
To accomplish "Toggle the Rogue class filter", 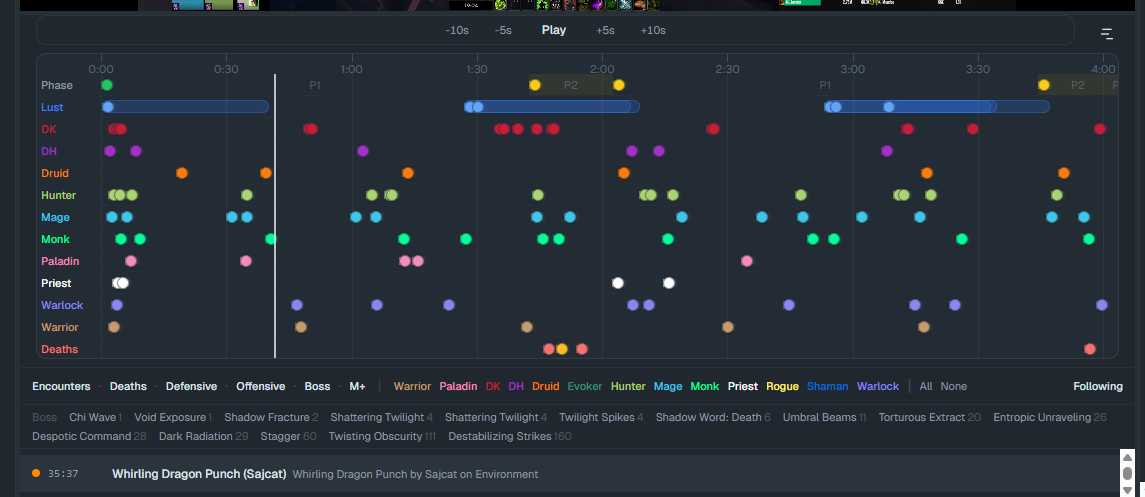I will click(782, 386).
